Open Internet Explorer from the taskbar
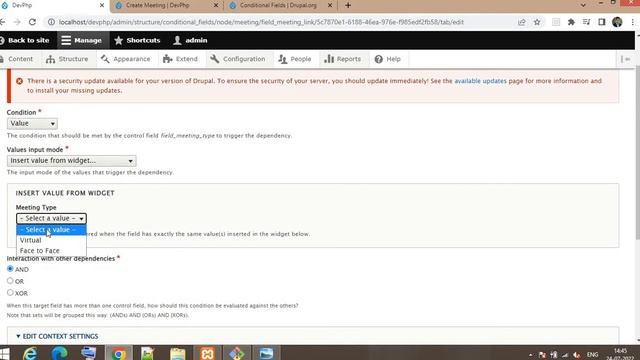Viewport: 640px width, 360px height. [x=30, y=353]
